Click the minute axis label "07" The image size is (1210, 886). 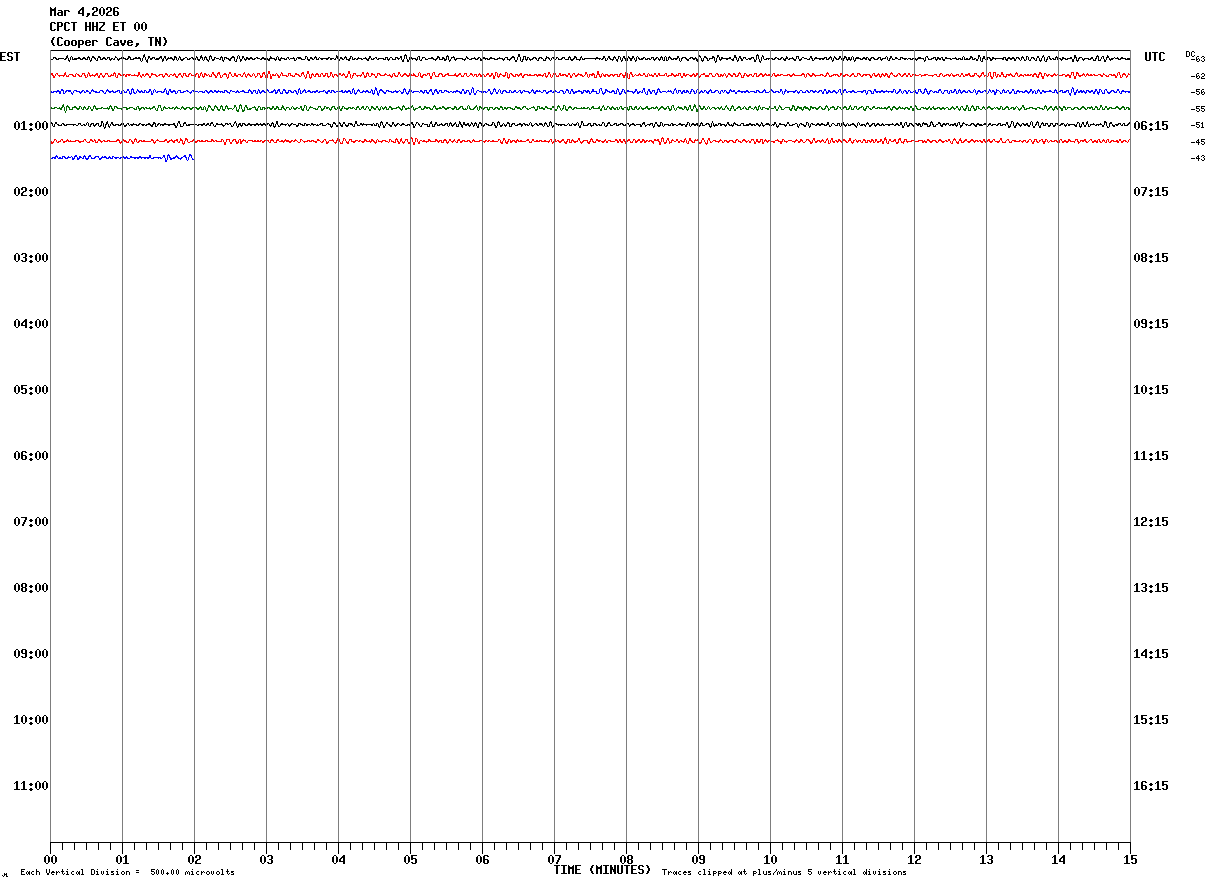point(554,860)
